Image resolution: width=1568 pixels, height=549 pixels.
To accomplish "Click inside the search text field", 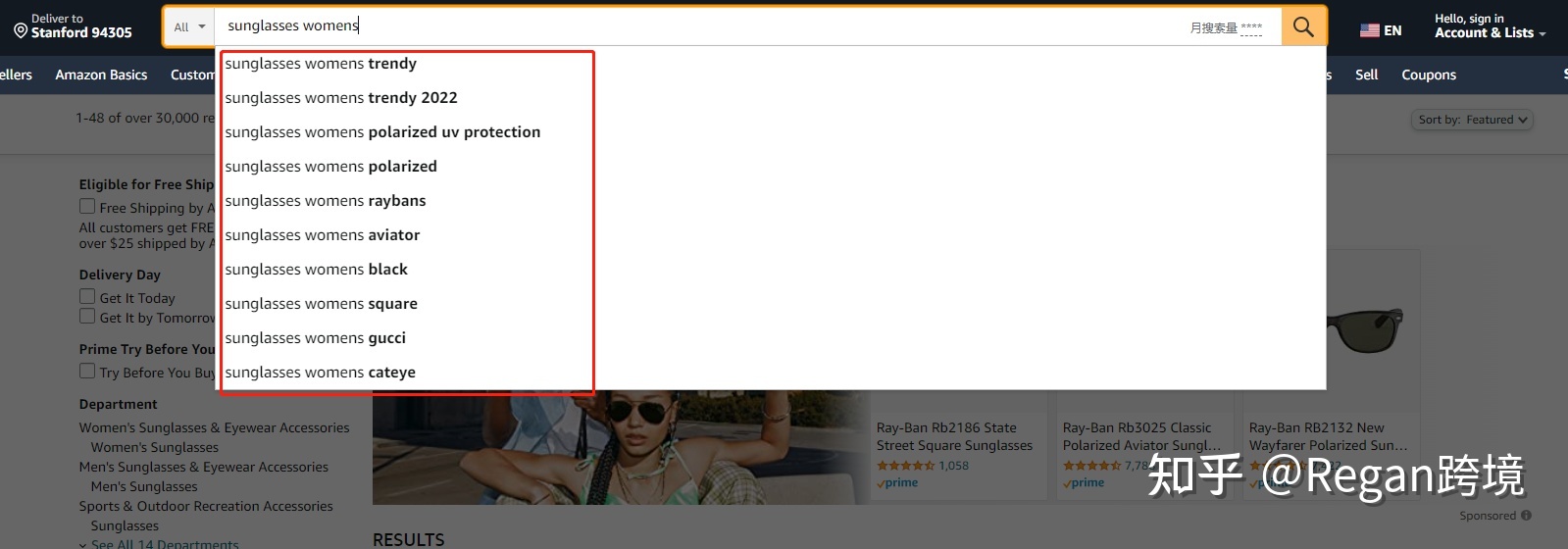I will 686,26.
